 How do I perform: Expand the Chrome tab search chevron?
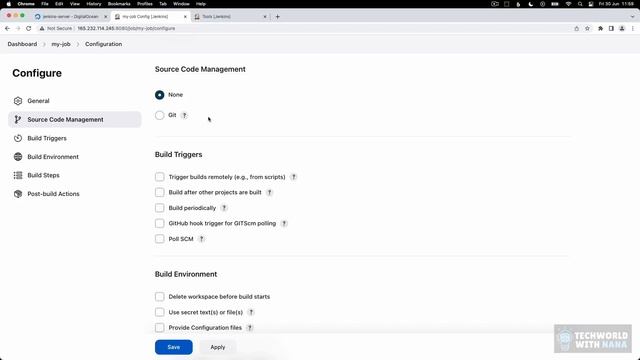(632, 17)
